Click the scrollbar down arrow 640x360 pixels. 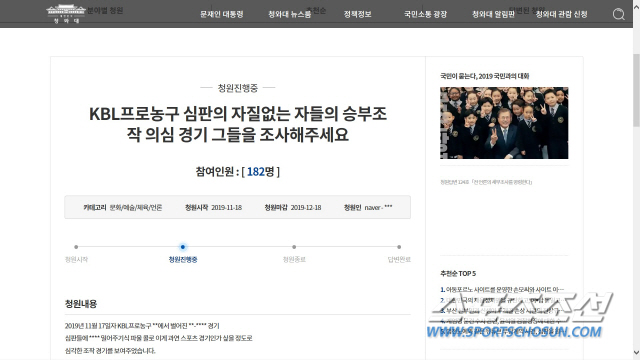point(636,352)
